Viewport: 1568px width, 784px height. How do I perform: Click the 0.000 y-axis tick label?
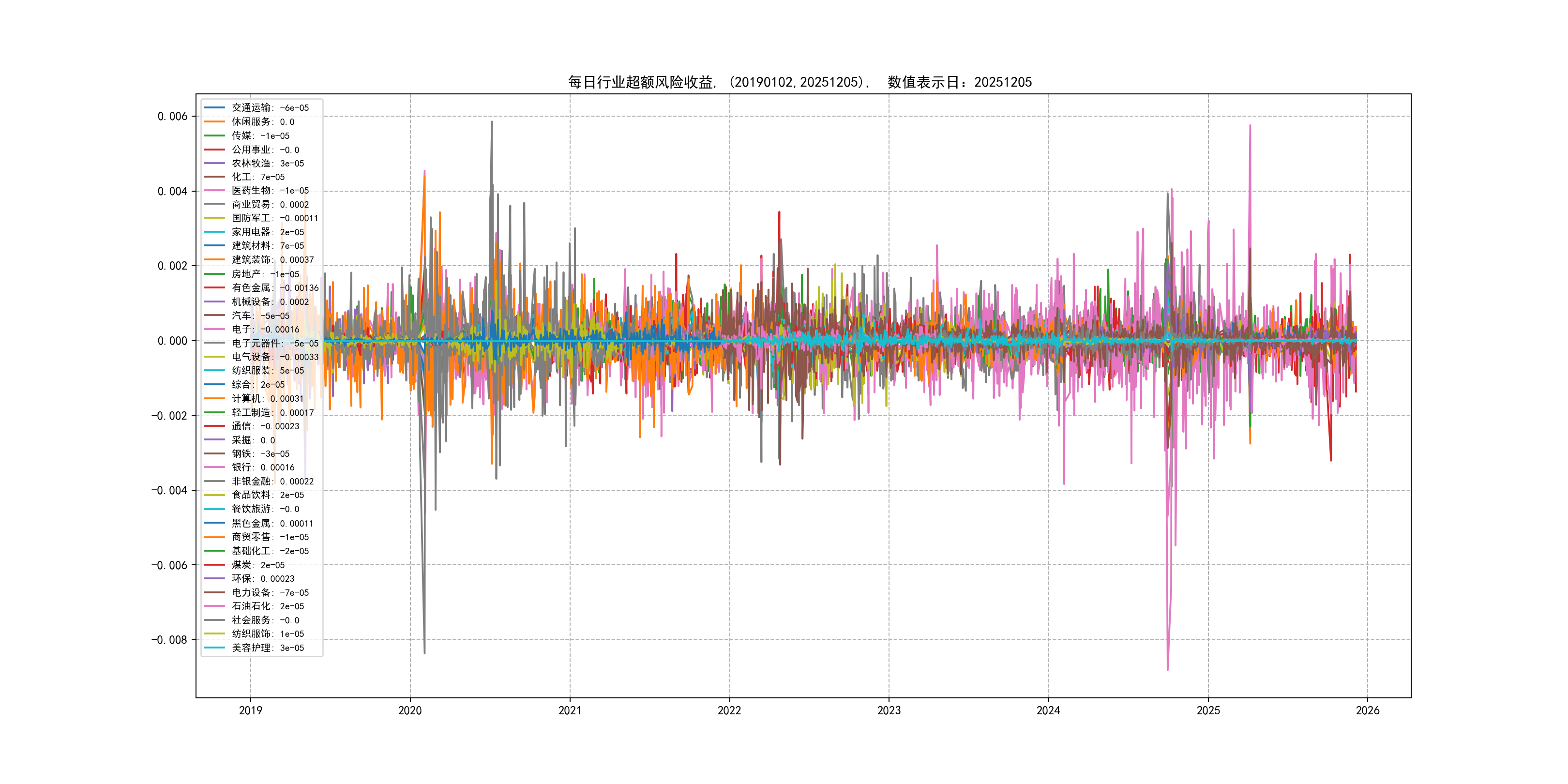tap(172, 341)
